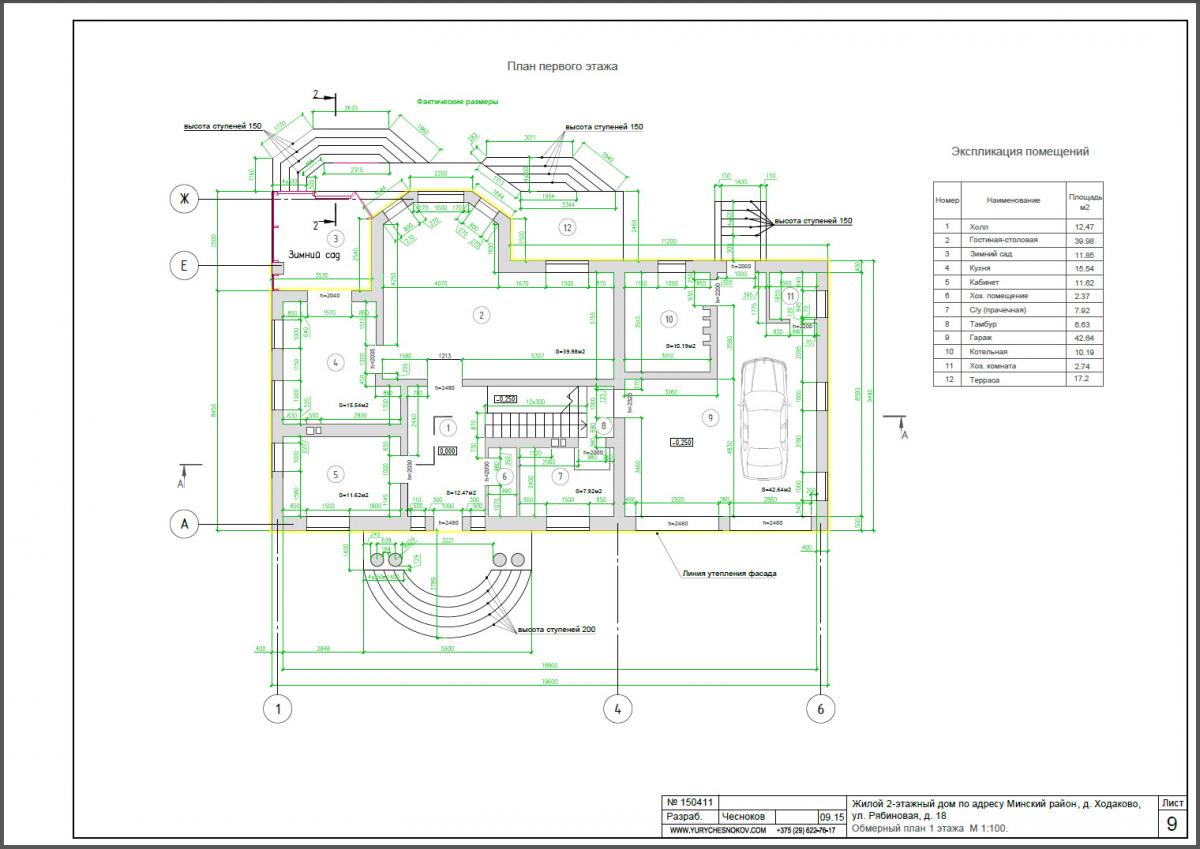
Task: Click the 'Гостиная-столовая' row in the table
Action: [1004, 240]
